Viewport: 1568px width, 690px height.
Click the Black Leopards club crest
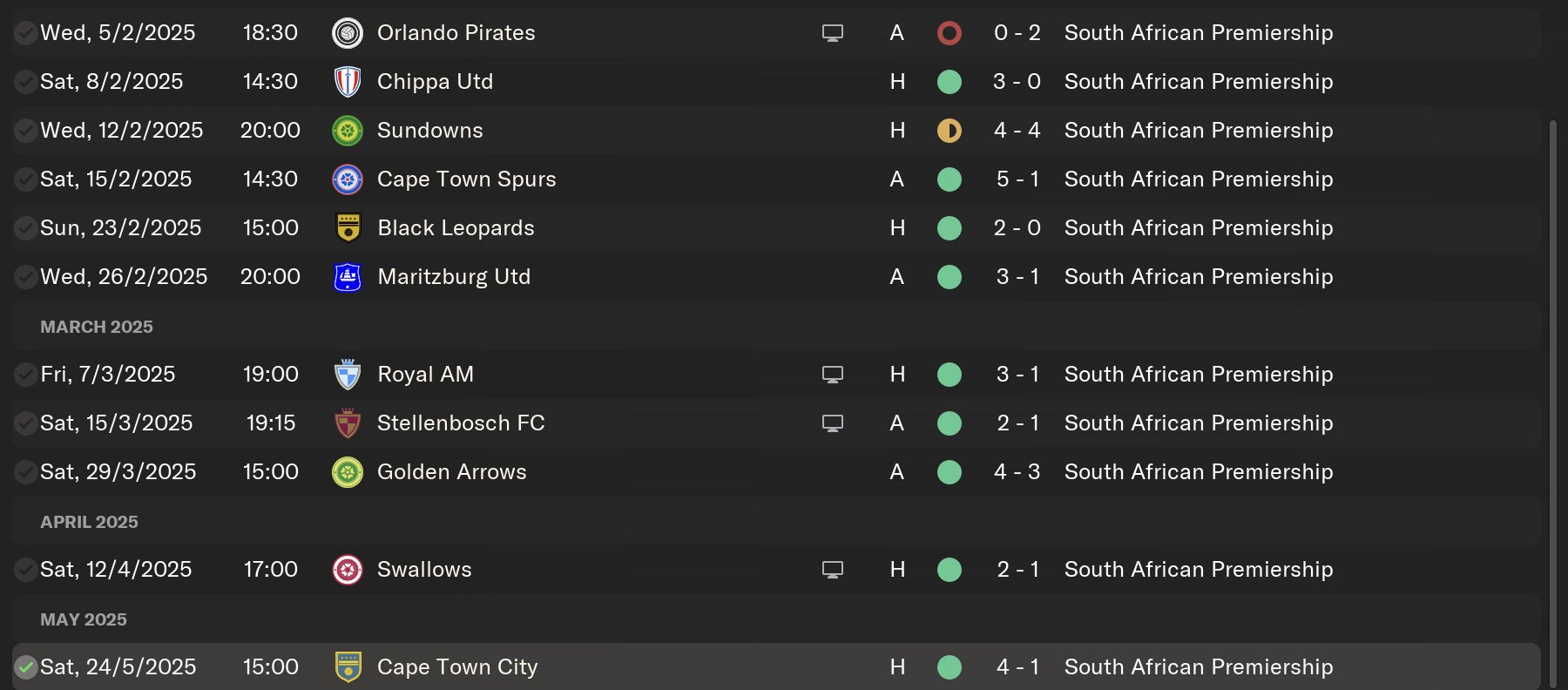click(x=348, y=228)
